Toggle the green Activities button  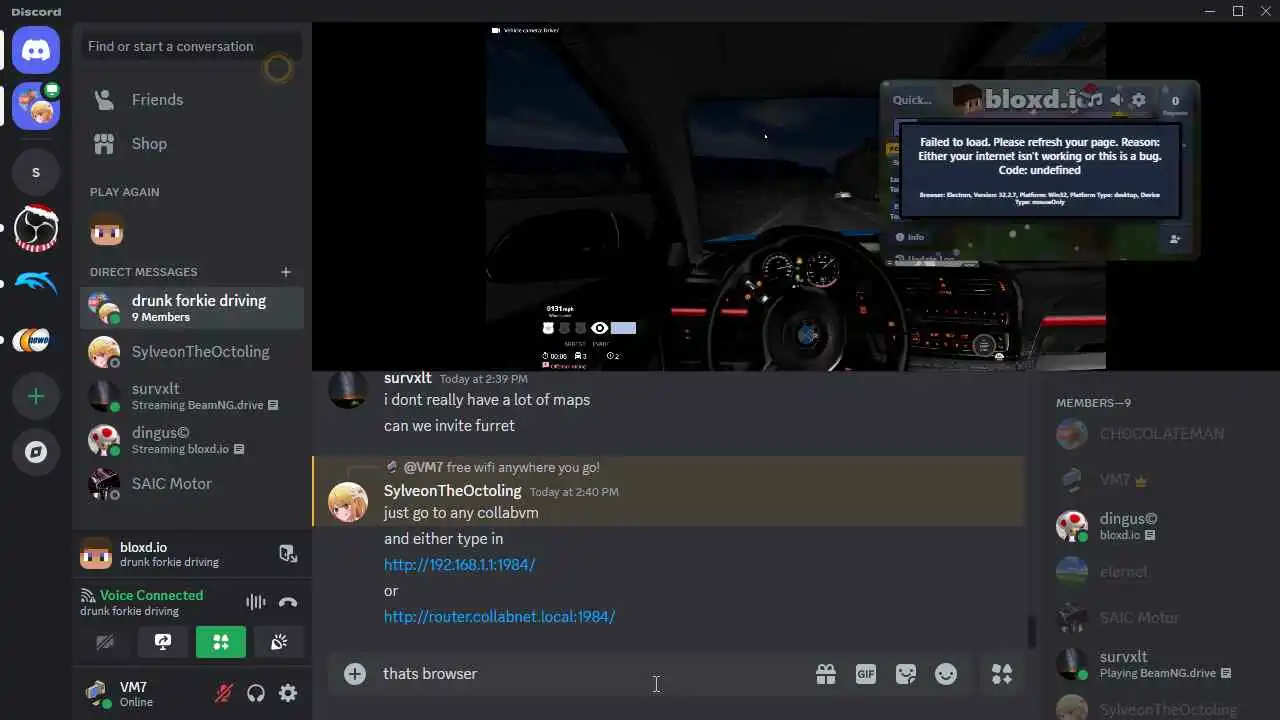[221, 642]
